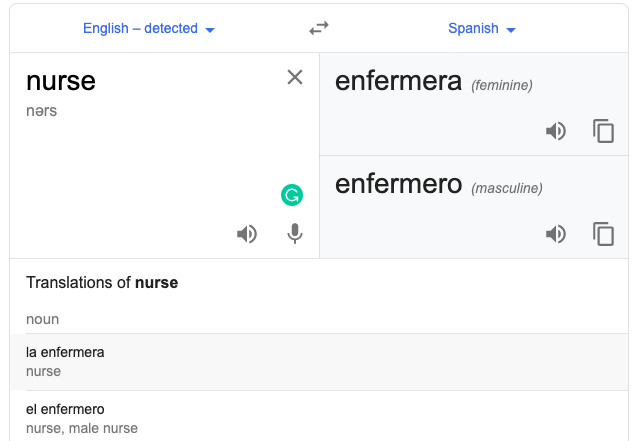Open the Spanish target language dropdown
The image size is (634, 441).
pyautogui.click(x=482, y=29)
